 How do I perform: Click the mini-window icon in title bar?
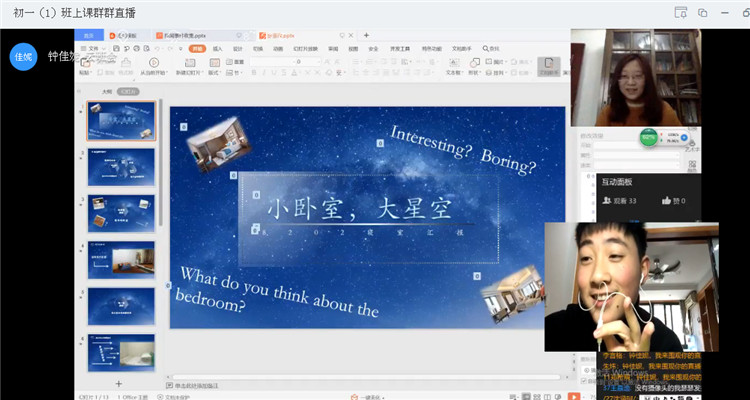pos(703,12)
